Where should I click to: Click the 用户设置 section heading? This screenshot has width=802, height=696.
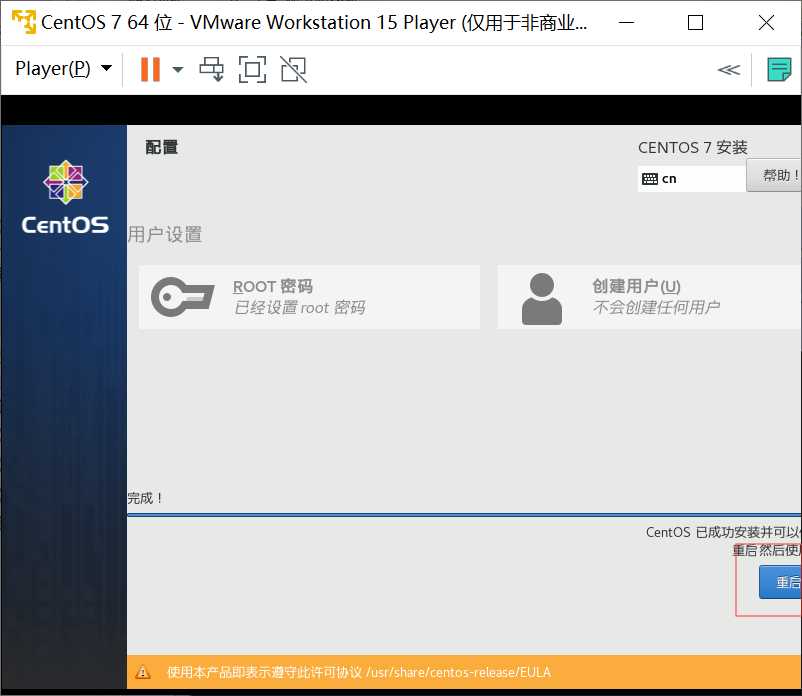(x=165, y=235)
